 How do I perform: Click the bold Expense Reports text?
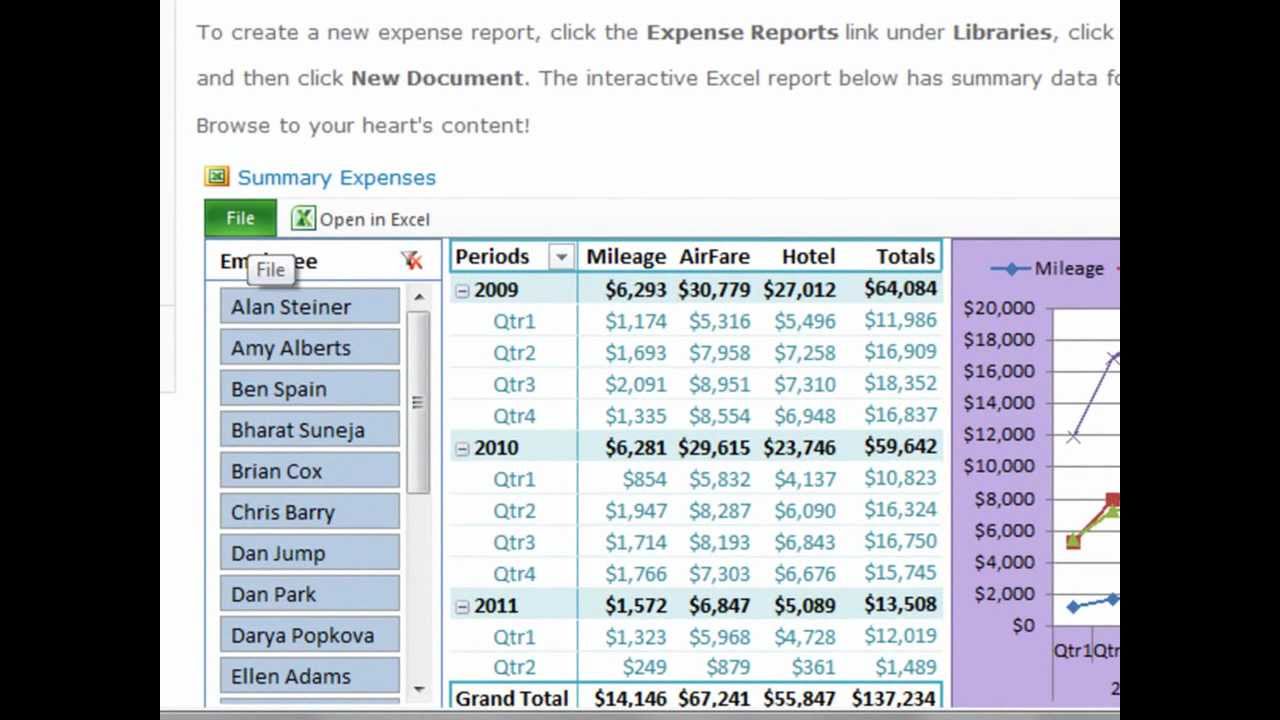click(x=742, y=32)
